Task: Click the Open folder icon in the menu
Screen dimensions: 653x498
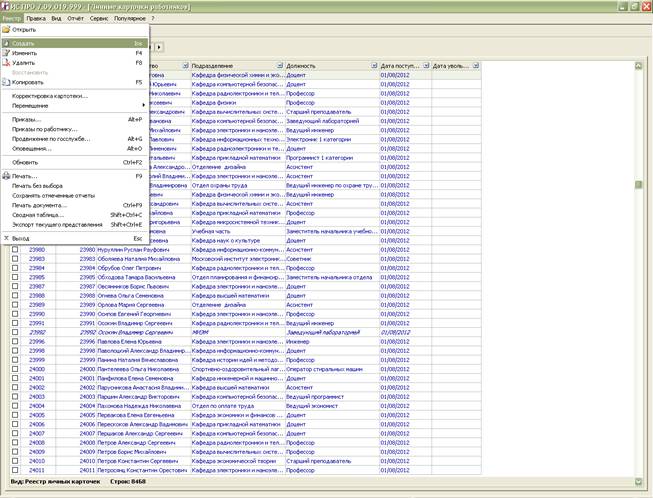Action: pyautogui.click(x=6, y=30)
